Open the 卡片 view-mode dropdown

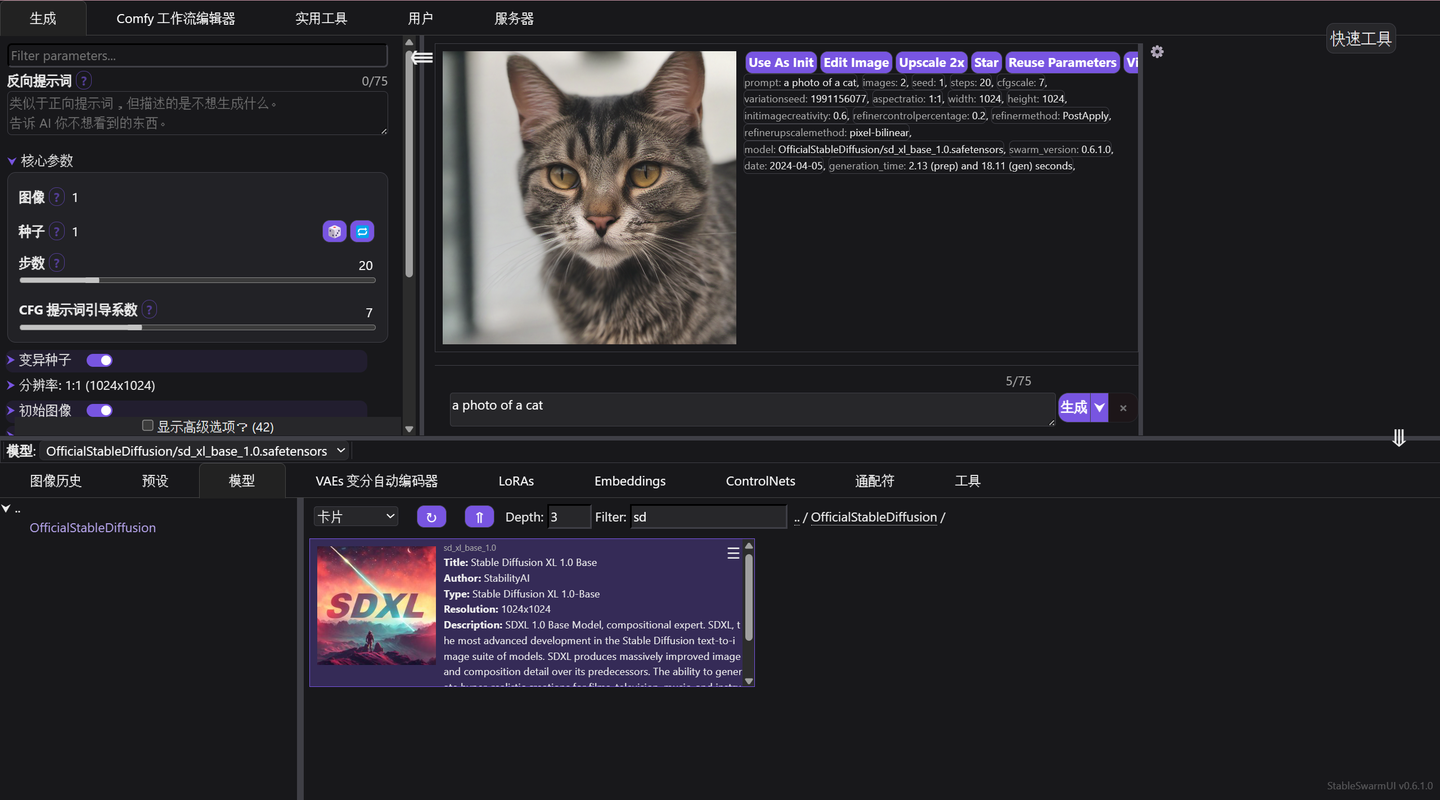[x=356, y=517]
